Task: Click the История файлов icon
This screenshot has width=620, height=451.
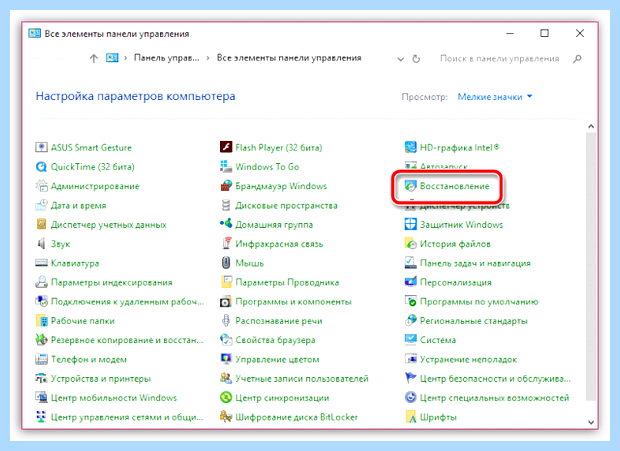Action: click(410, 244)
